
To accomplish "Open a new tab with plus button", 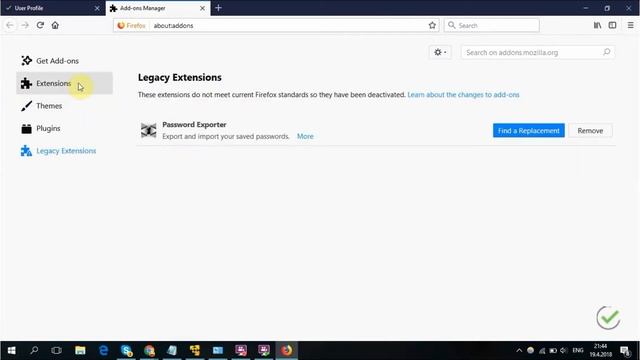I will (218, 8).
